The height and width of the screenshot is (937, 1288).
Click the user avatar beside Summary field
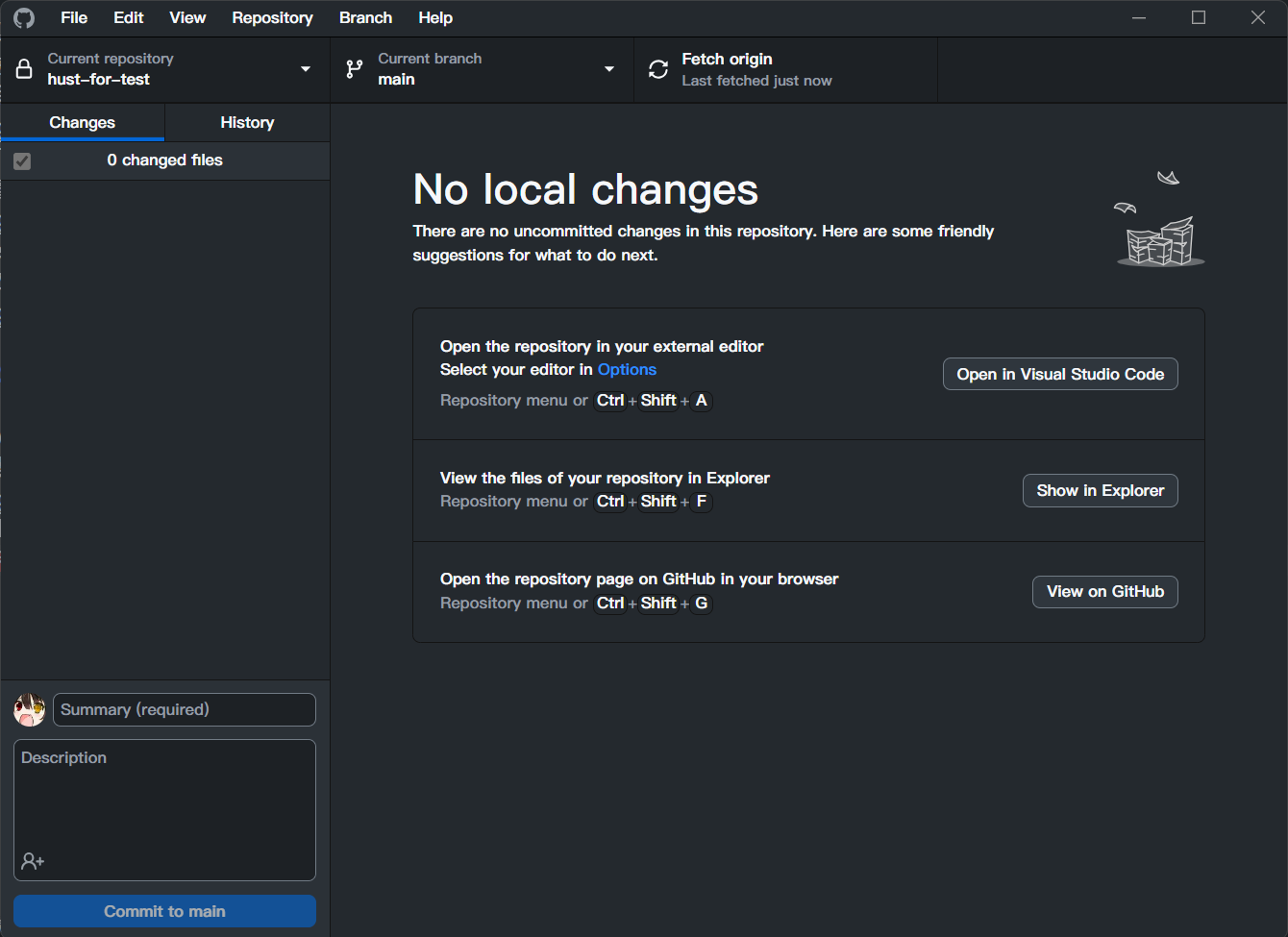[30, 710]
